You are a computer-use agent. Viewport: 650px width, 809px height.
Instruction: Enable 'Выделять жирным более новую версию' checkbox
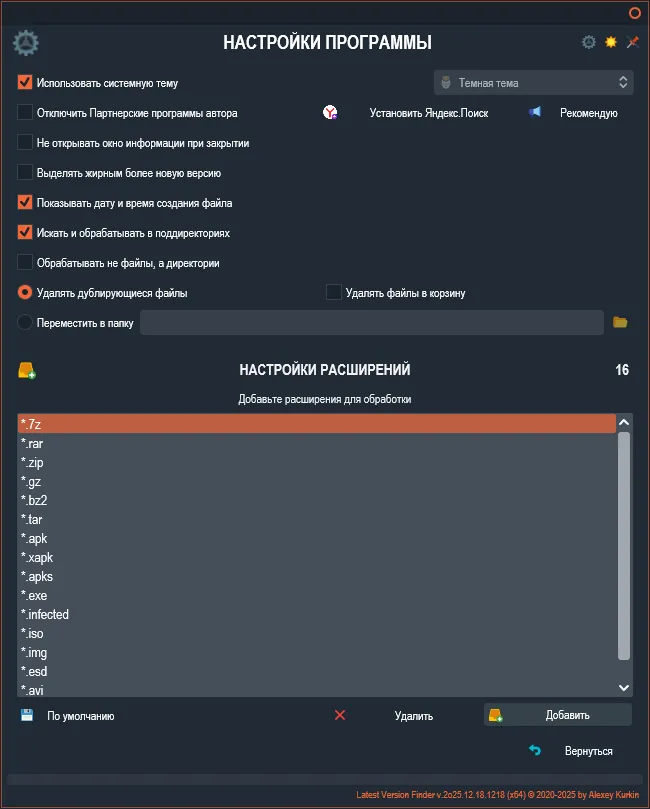(x=26, y=173)
